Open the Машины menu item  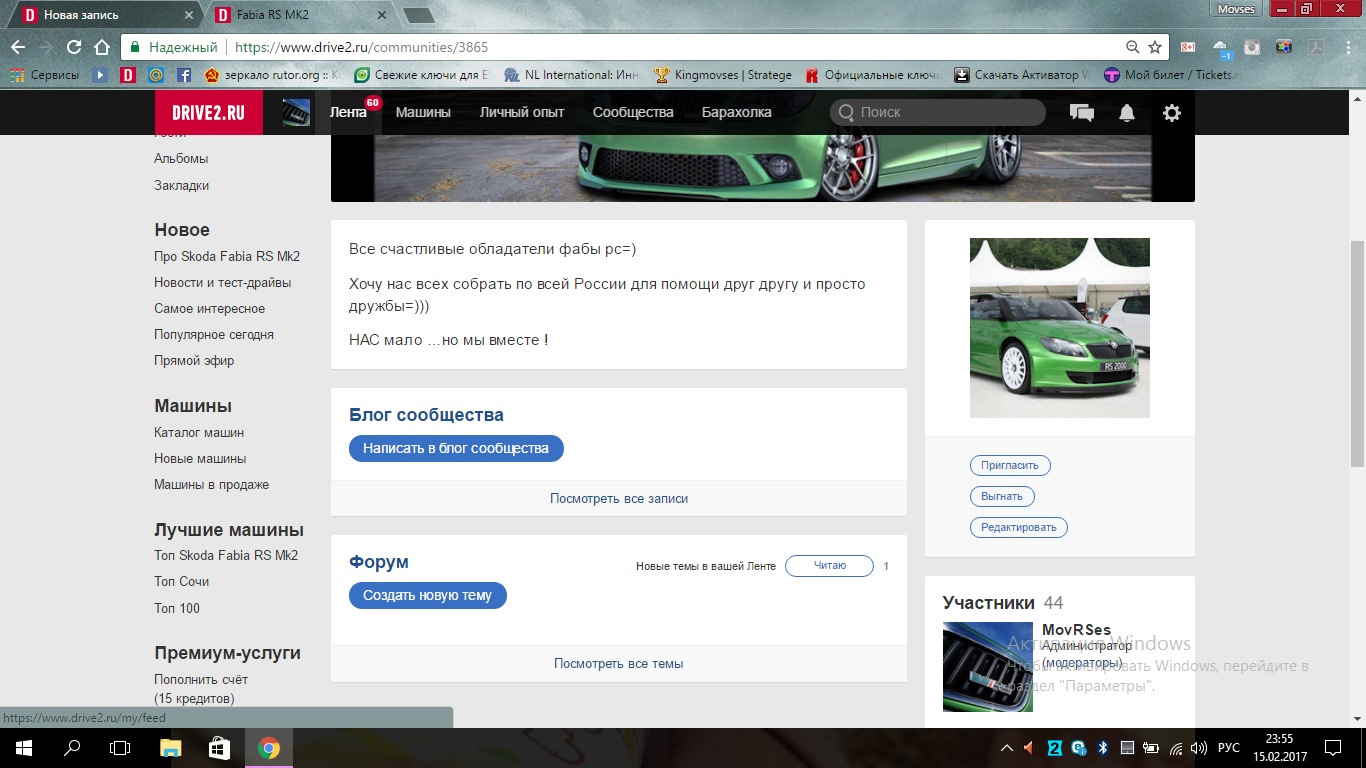coord(423,112)
